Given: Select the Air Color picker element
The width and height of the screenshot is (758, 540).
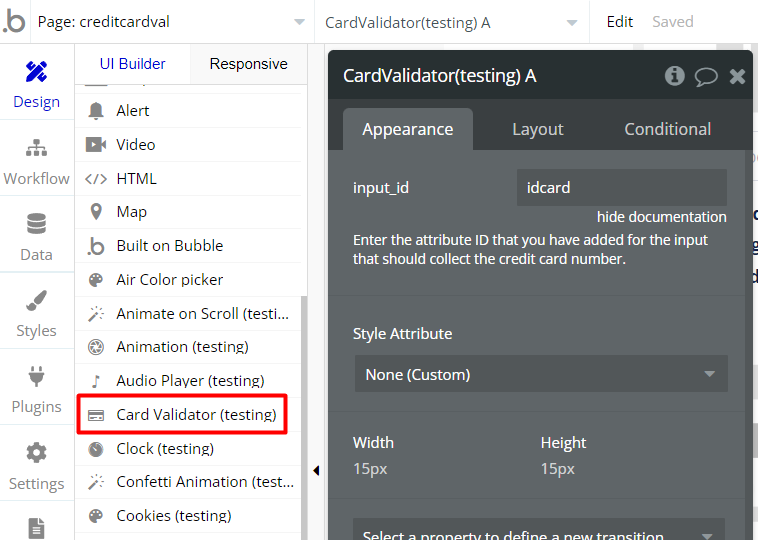Looking at the screenshot, I should 169,280.
